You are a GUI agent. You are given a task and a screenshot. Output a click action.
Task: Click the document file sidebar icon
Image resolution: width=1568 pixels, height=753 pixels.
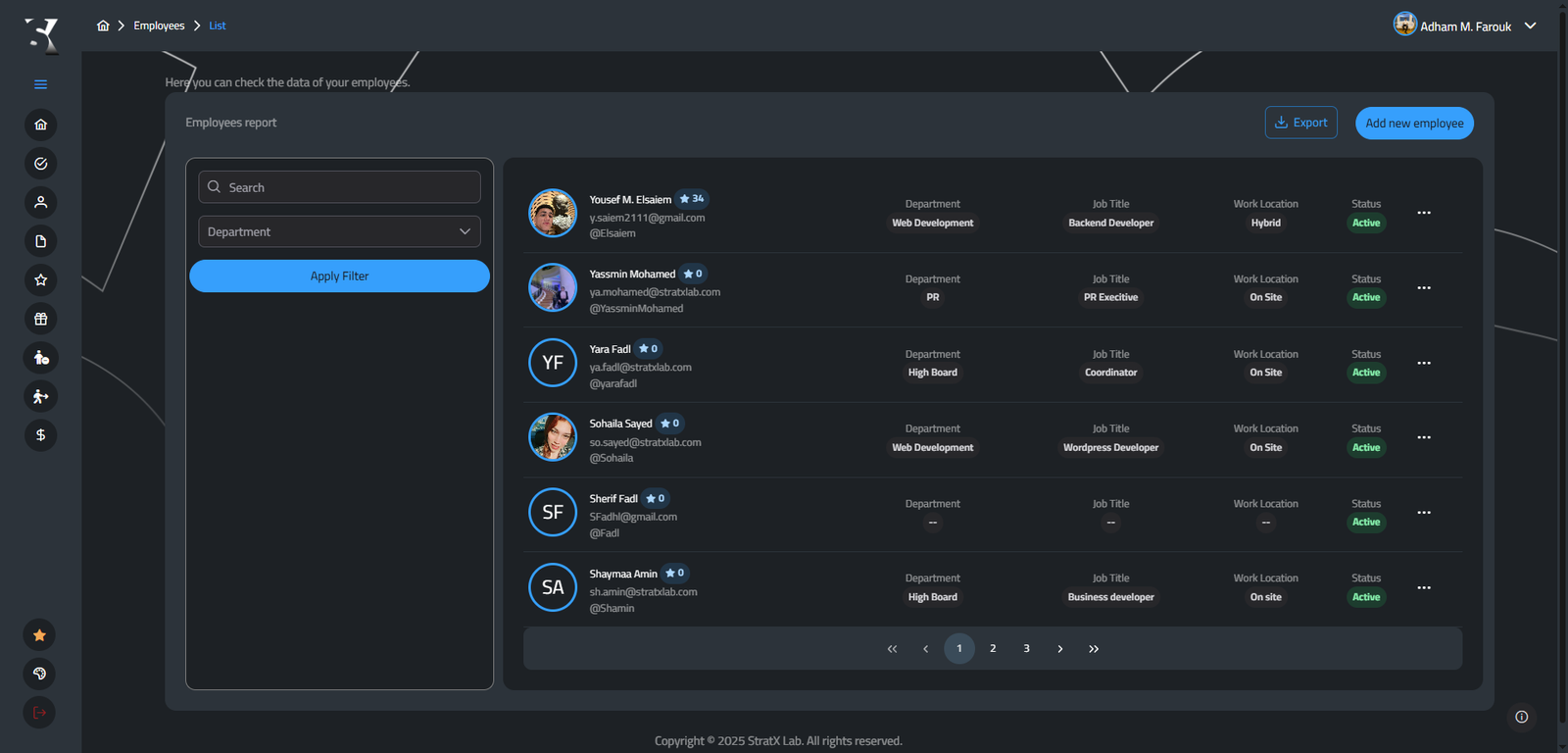40,241
